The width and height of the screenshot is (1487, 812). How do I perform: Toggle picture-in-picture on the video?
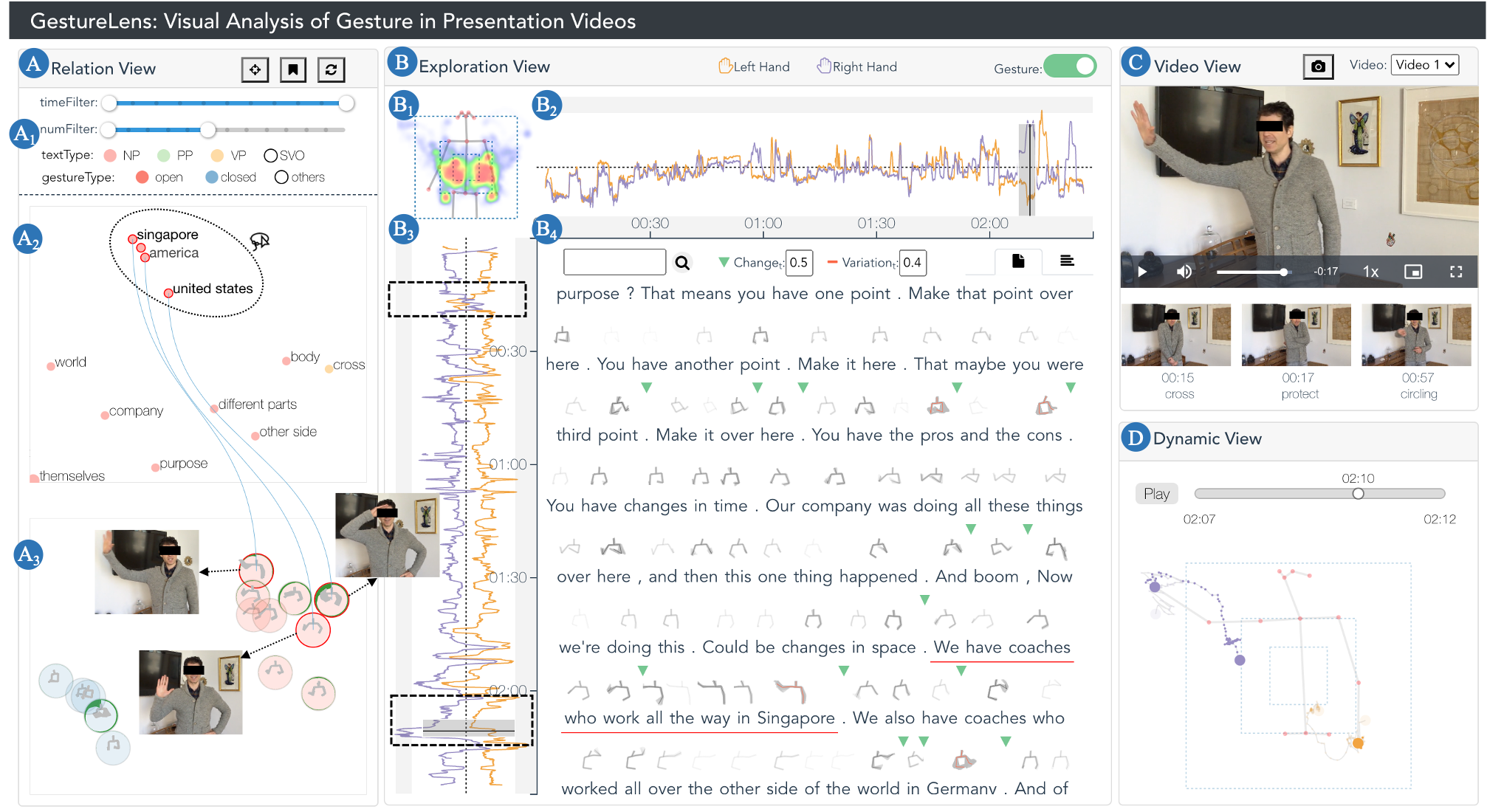click(1413, 272)
